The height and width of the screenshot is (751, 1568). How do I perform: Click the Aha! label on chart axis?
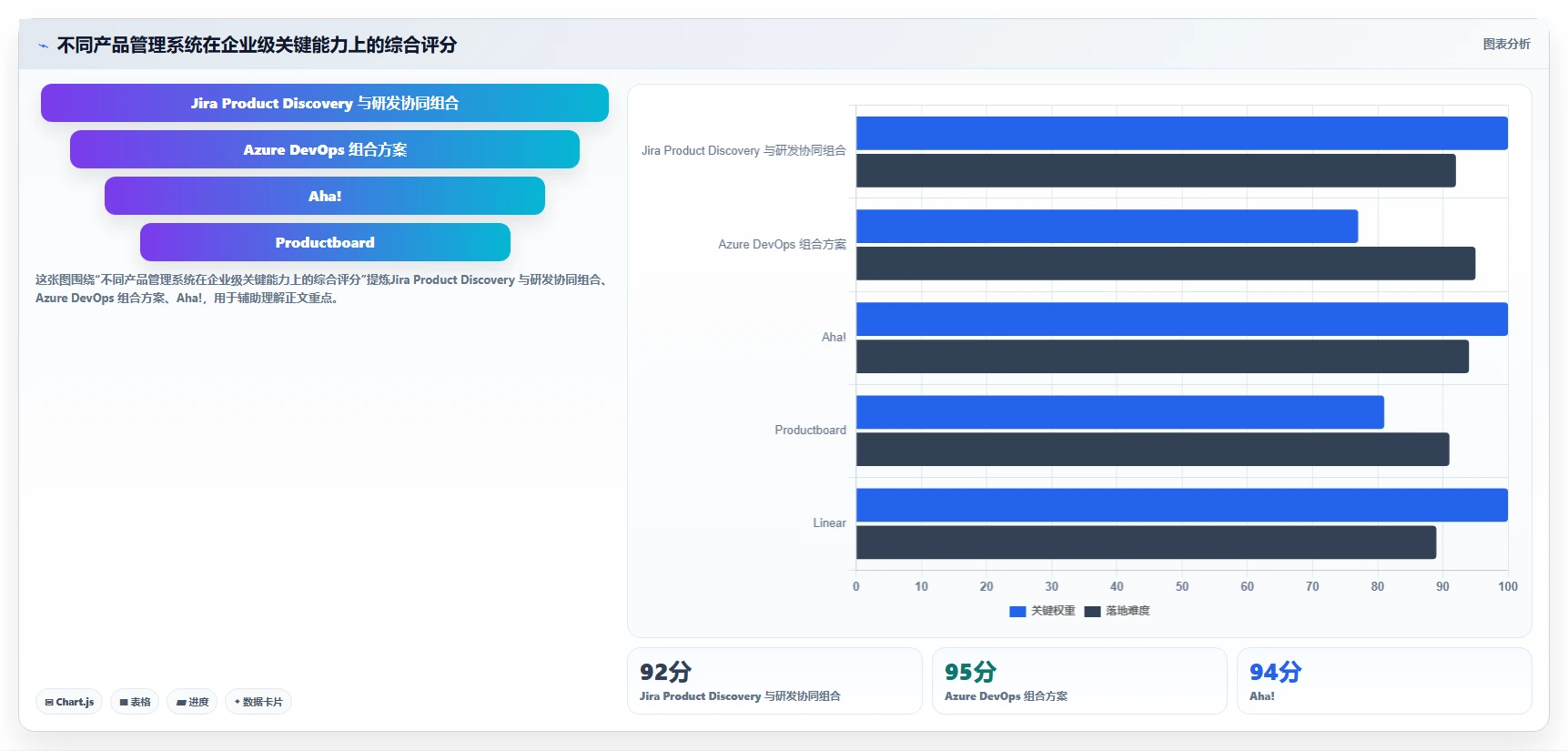[834, 337]
